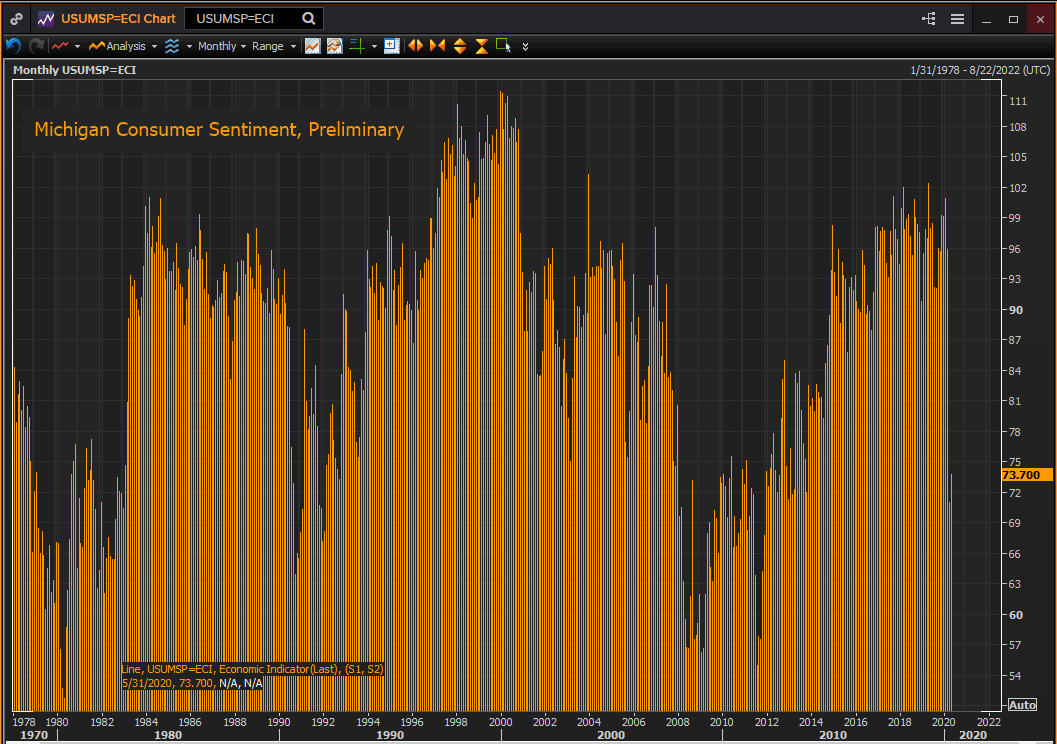Open the Analysis menu
Screen dimensions: 1057x744
point(123,46)
